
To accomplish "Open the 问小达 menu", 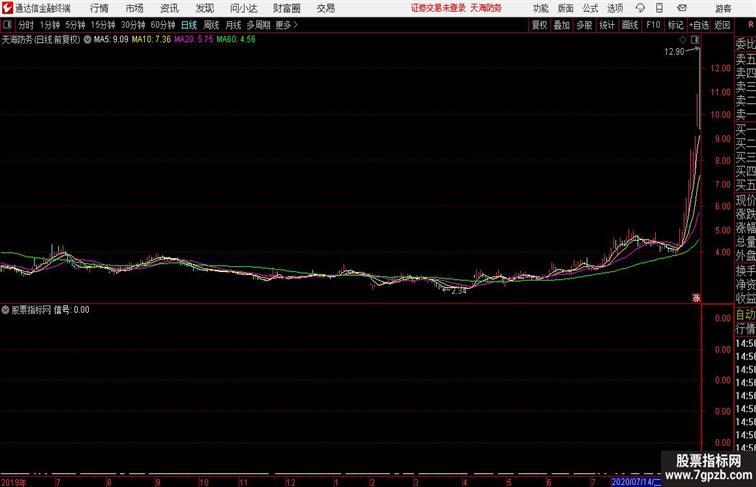I will [243, 8].
